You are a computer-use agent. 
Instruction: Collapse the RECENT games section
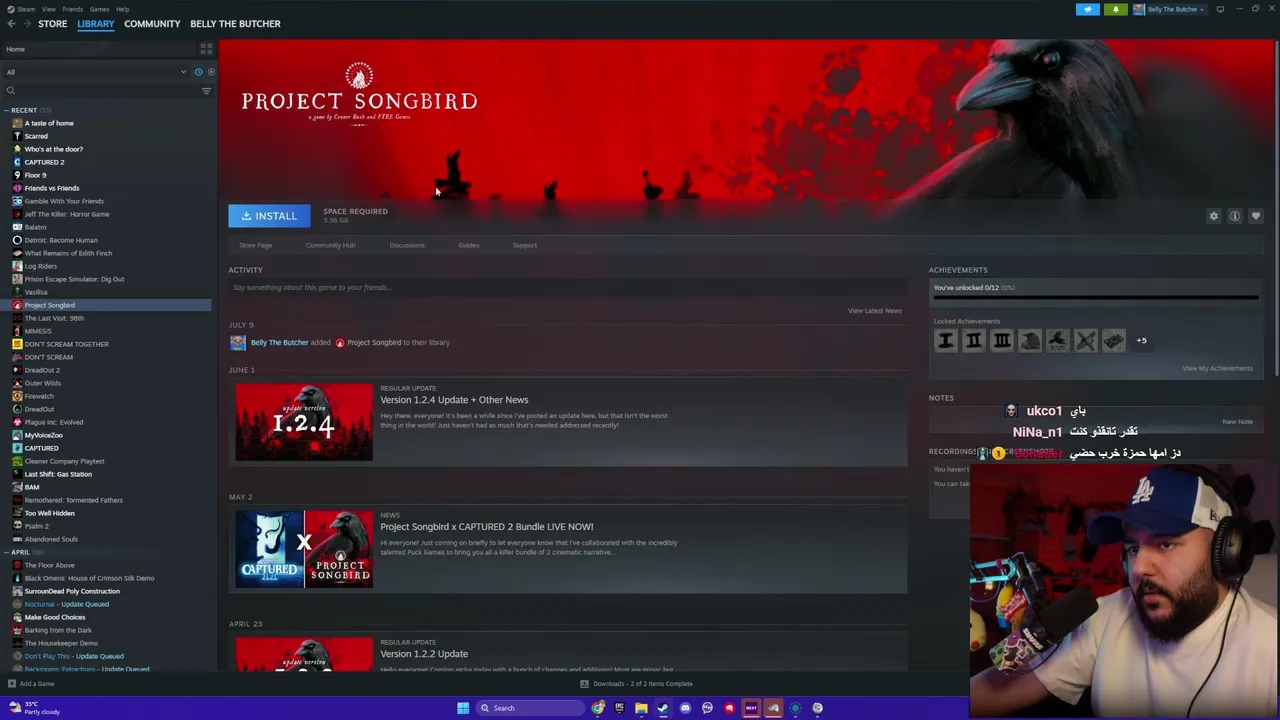(x=7, y=110)
